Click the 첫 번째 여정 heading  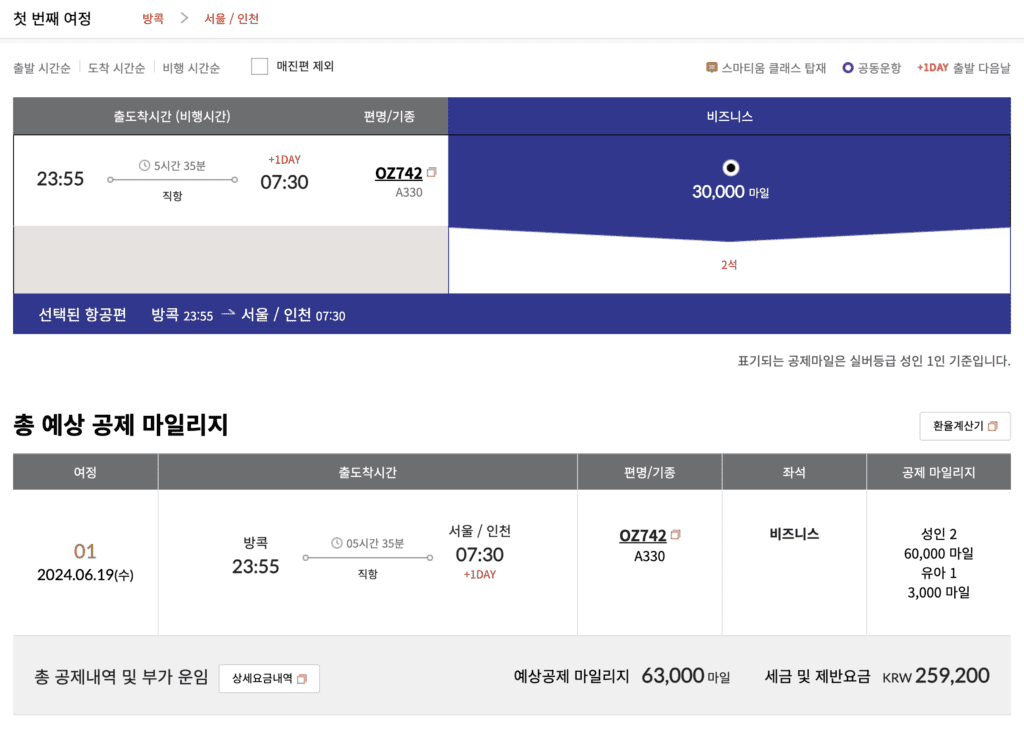click(x=52, y=18)
